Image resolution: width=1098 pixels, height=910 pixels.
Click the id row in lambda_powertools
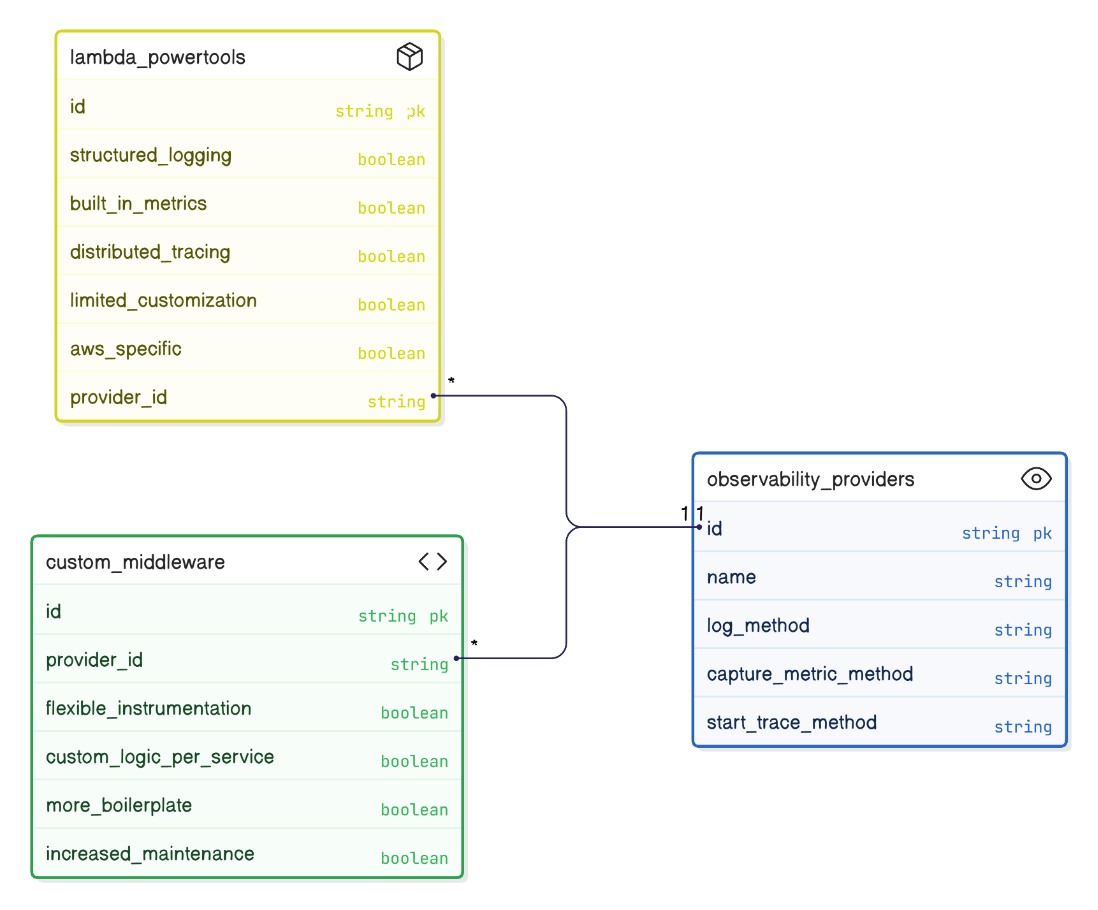pyautogui.click(x=248, y=106)
